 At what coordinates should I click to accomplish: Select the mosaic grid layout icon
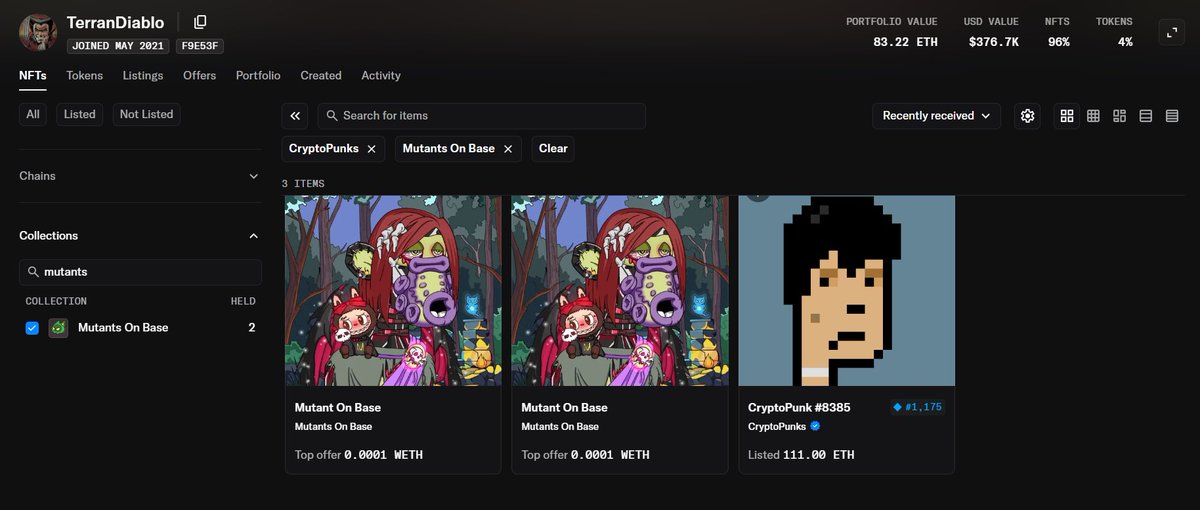pos(1119,116)
